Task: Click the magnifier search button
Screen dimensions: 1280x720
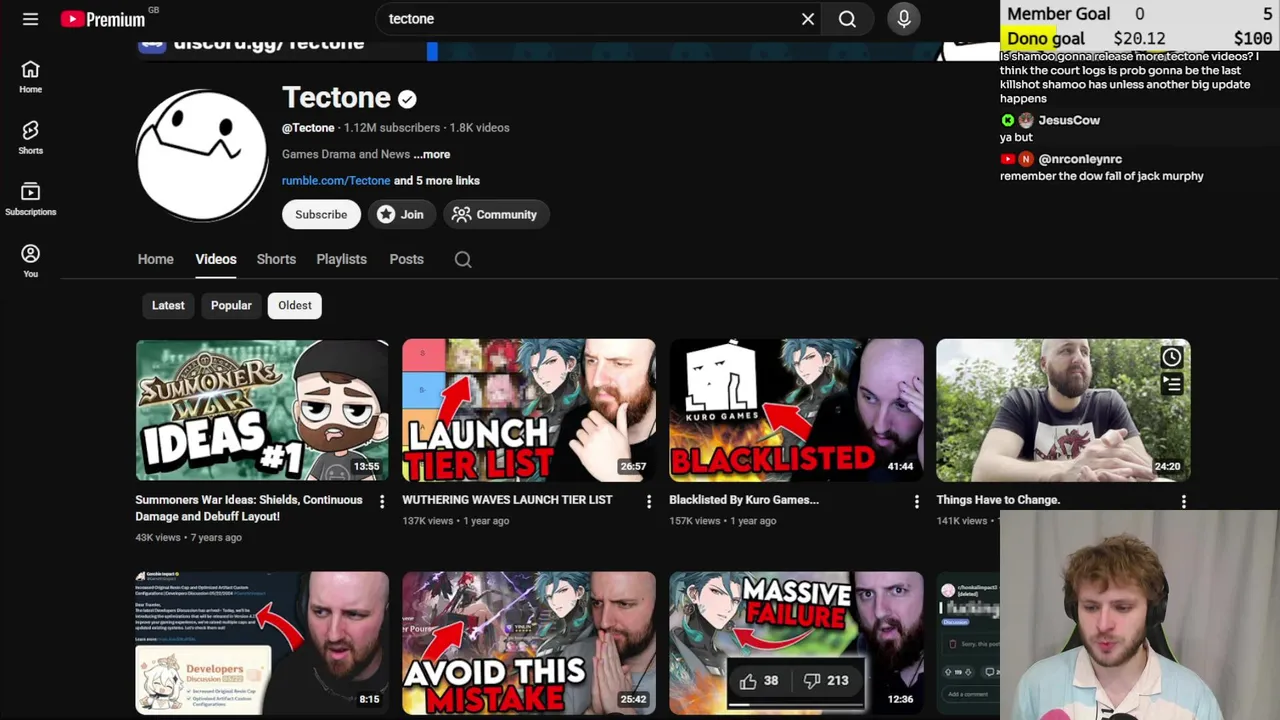Action: click(x=847, y=19)
